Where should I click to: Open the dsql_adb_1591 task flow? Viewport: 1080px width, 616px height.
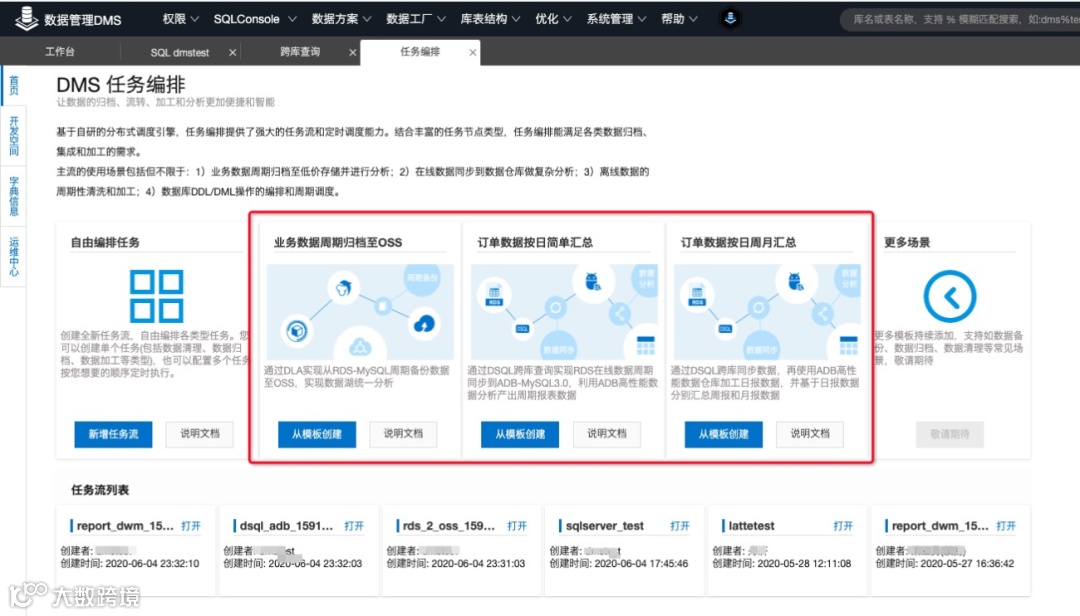354,526
